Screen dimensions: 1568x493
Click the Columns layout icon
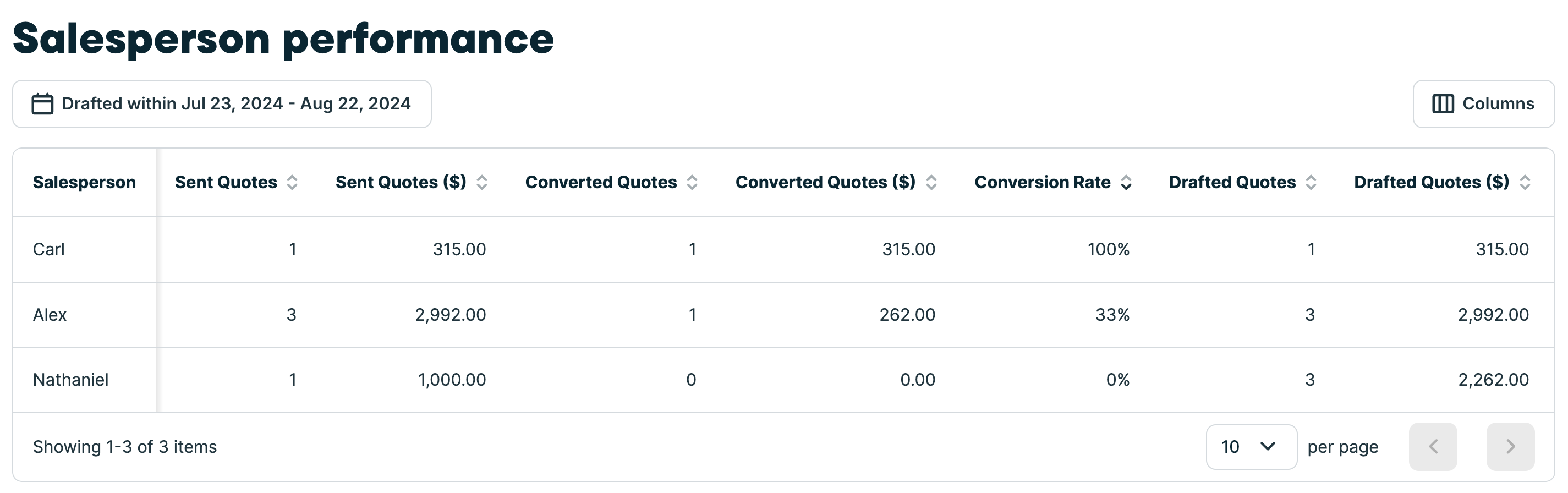[1443, 104]
